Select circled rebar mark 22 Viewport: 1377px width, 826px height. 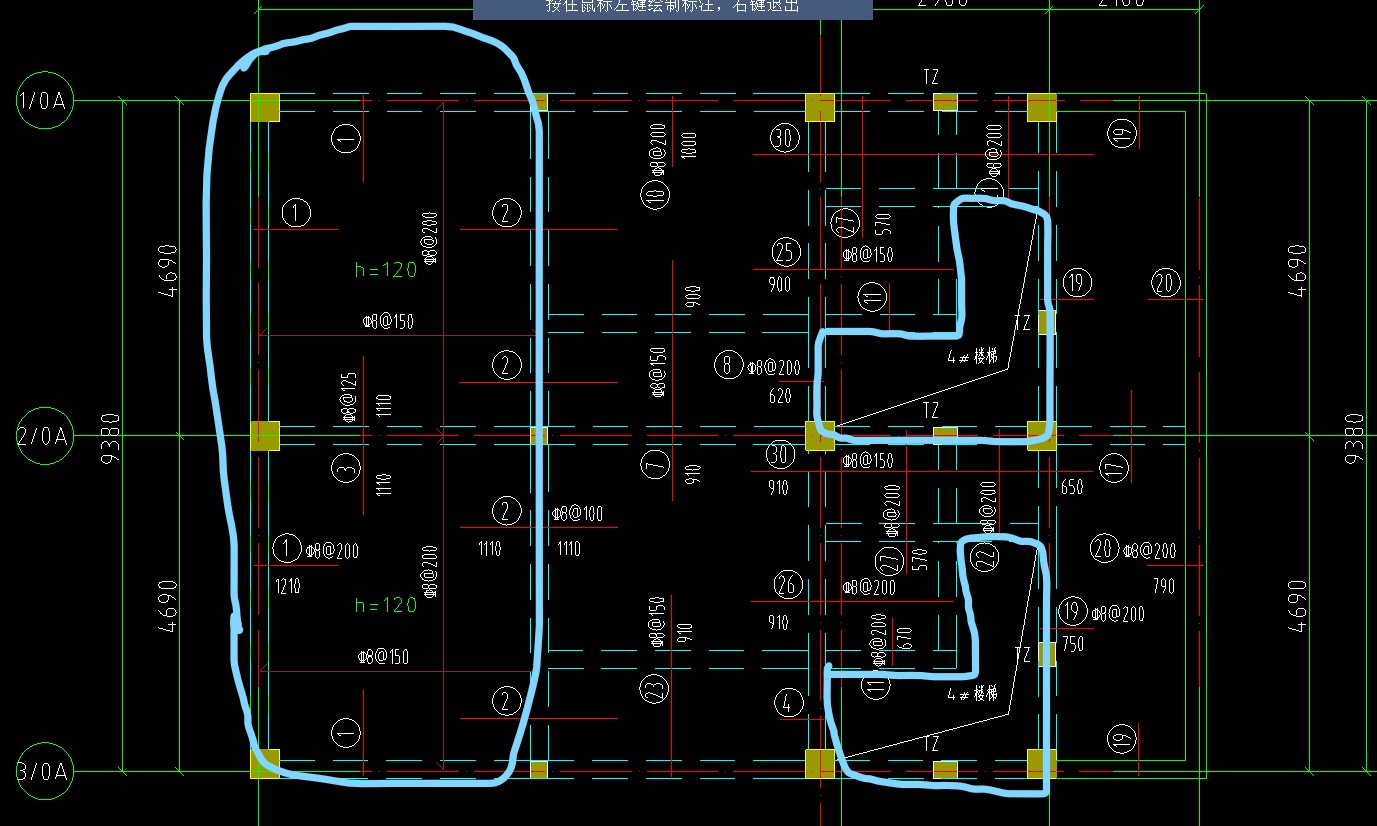point(986,557)
